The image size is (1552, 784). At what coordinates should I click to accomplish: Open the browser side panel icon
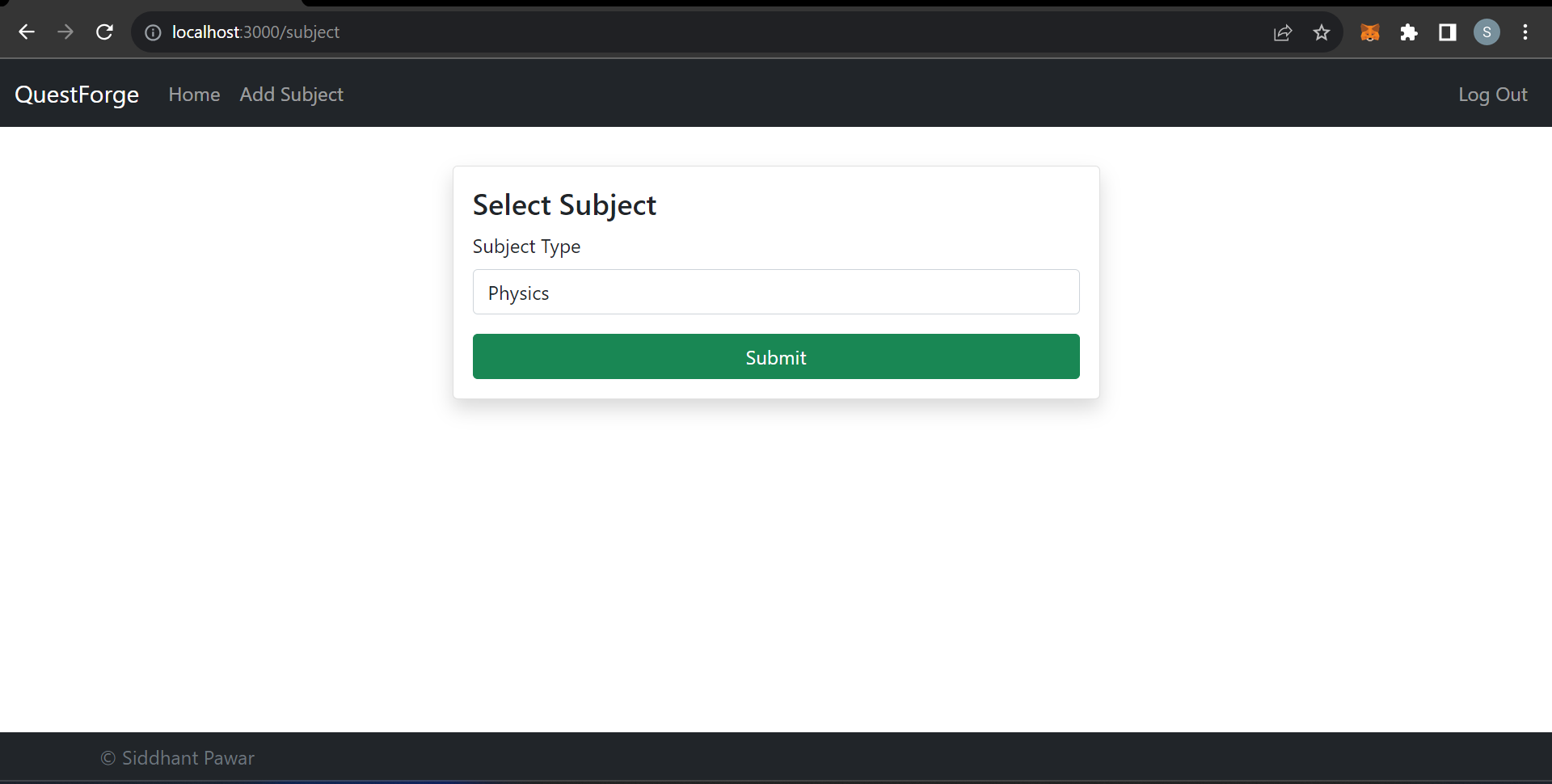tap(1447, 32)
